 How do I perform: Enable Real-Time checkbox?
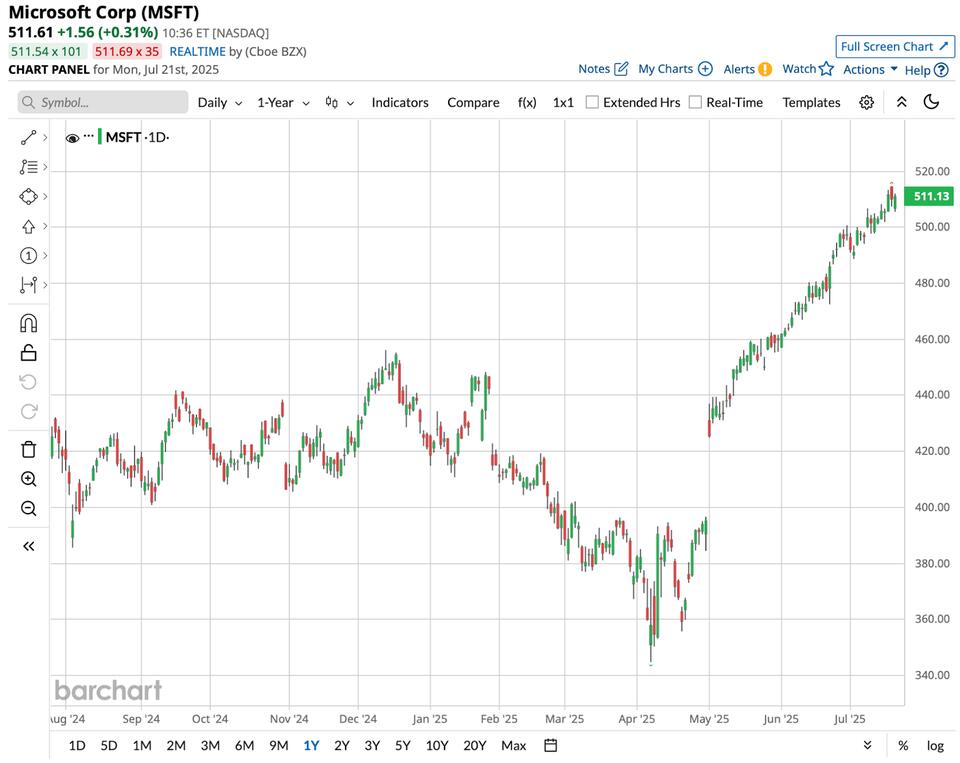tap(695, 102)
